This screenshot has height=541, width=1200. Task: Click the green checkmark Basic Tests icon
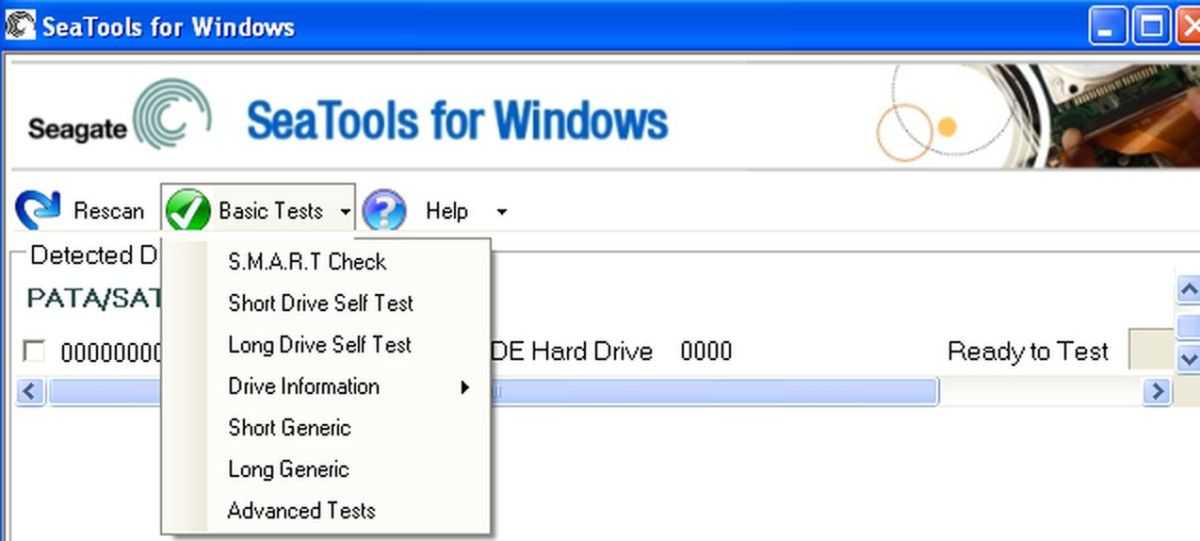pyautogui.click(x=187, y=211)
